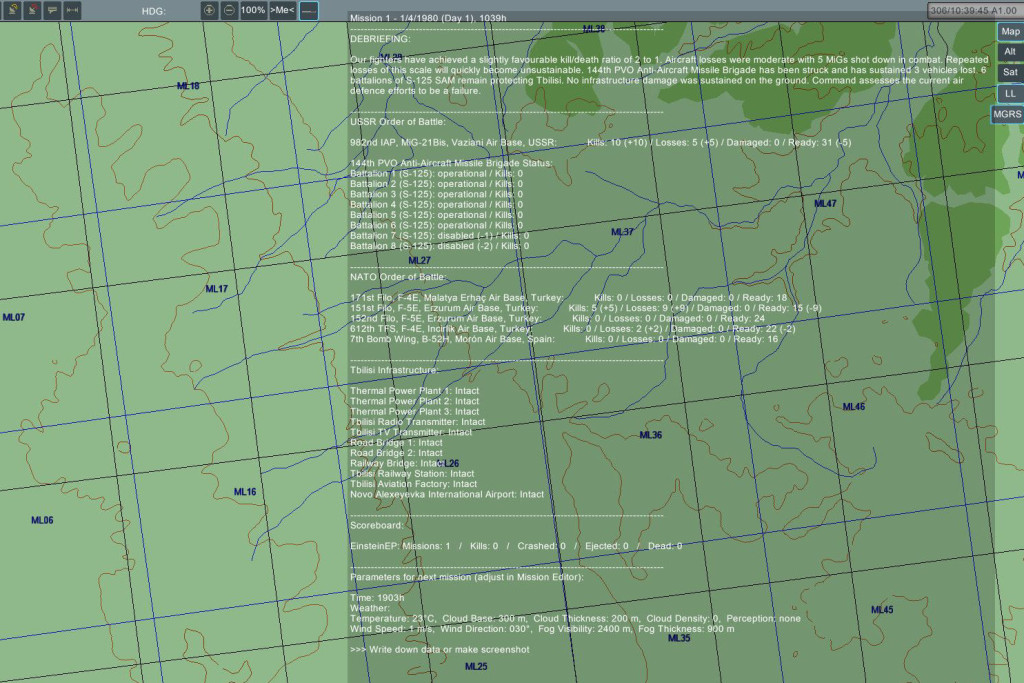The image size is (1024, 683).
Task: Click the ML45 grid label on map
Action: (882, 610)
